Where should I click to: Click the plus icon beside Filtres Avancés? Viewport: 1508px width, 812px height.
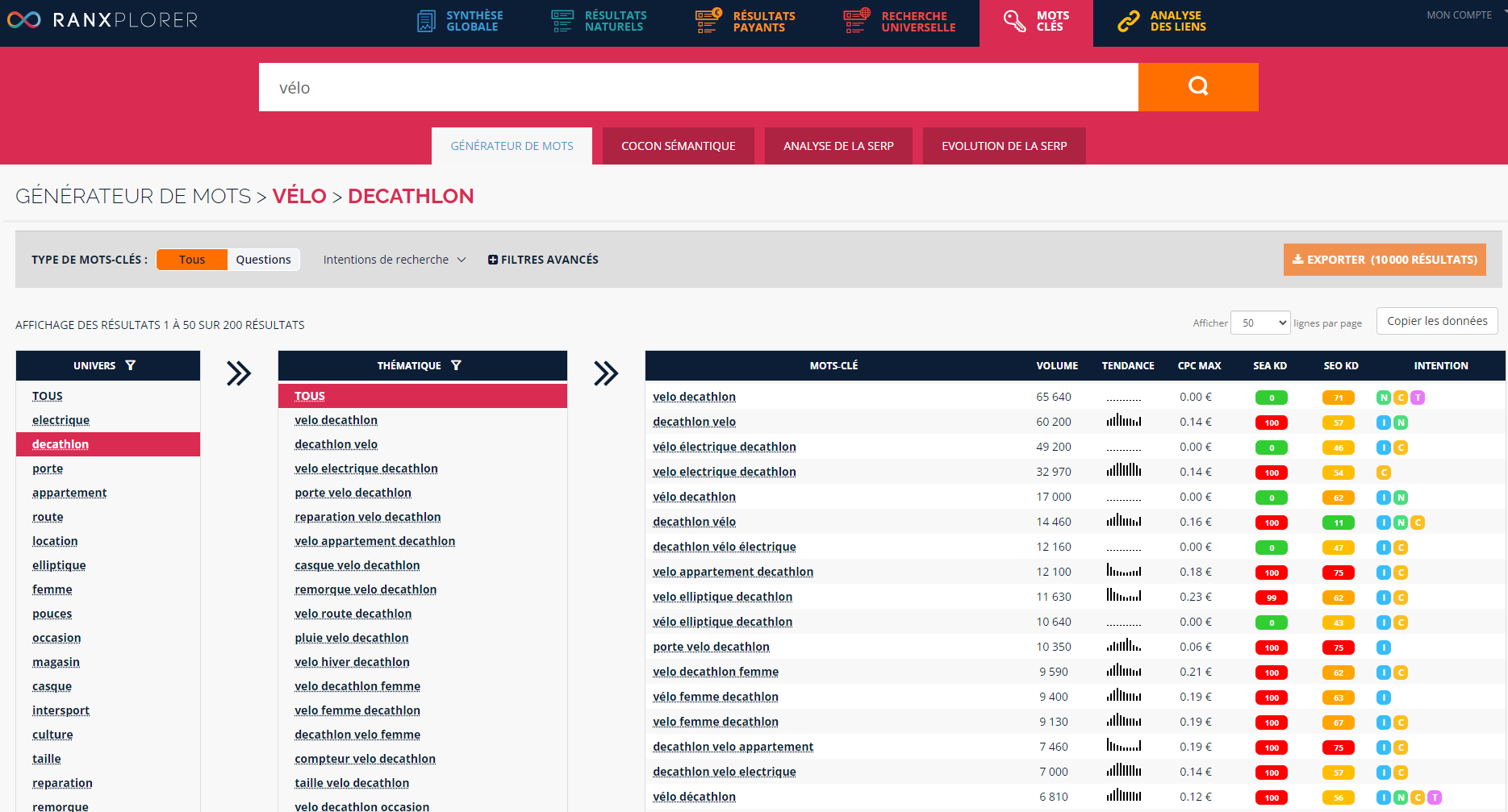tap(493, 260)
